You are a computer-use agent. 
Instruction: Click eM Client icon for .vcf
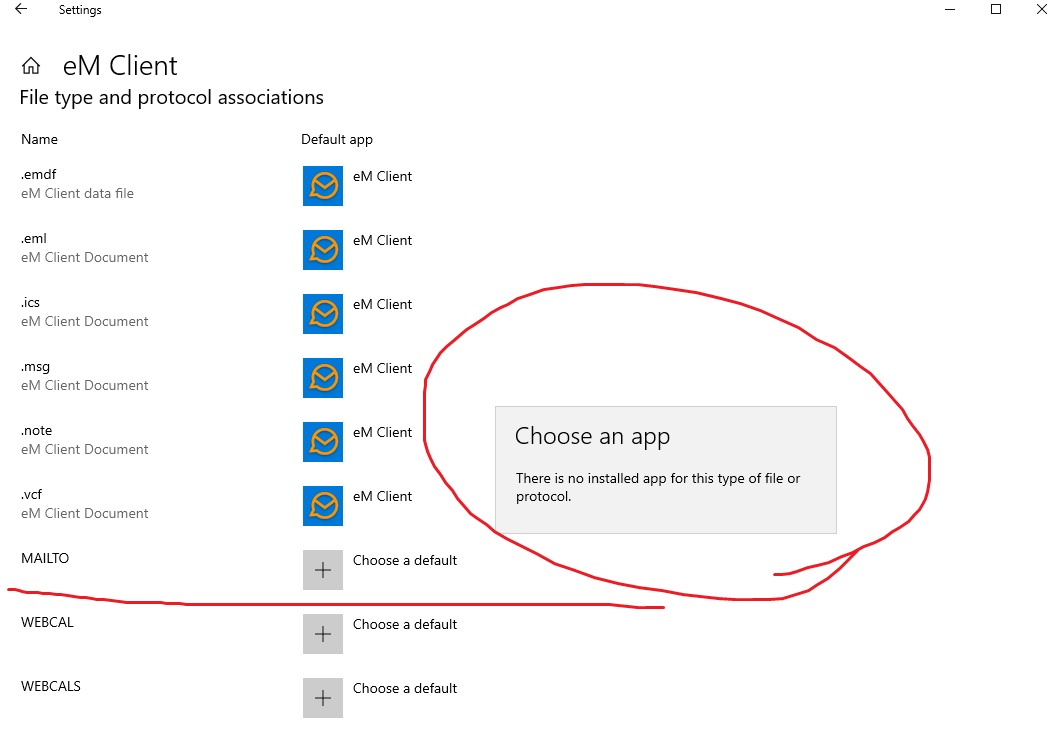[323, 506]
